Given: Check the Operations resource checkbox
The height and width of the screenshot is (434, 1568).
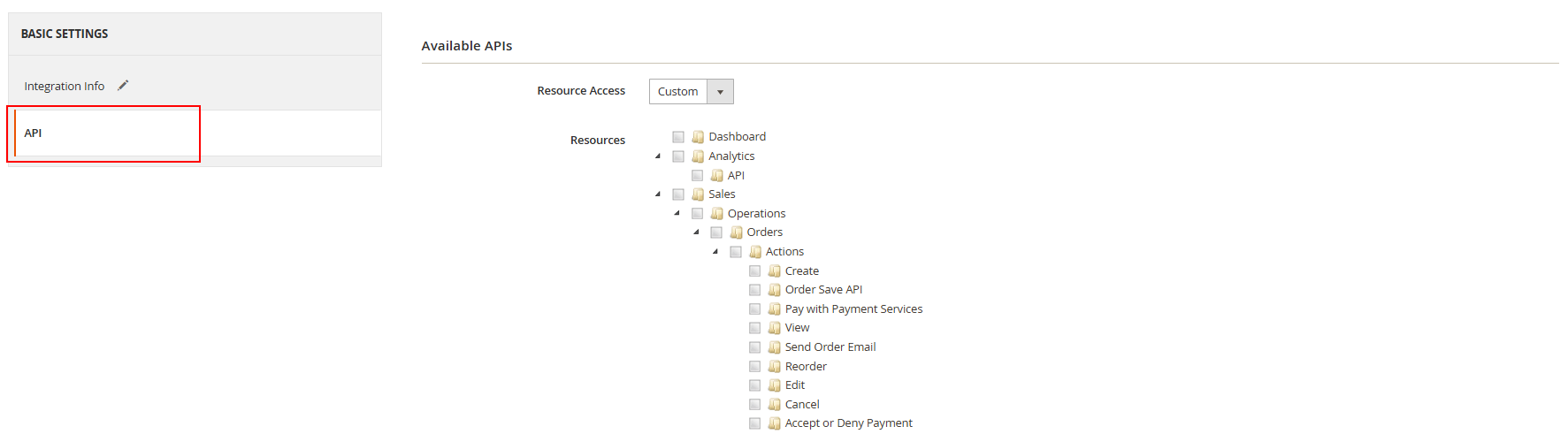Looking at the screenshot, I should coord(698,214).
